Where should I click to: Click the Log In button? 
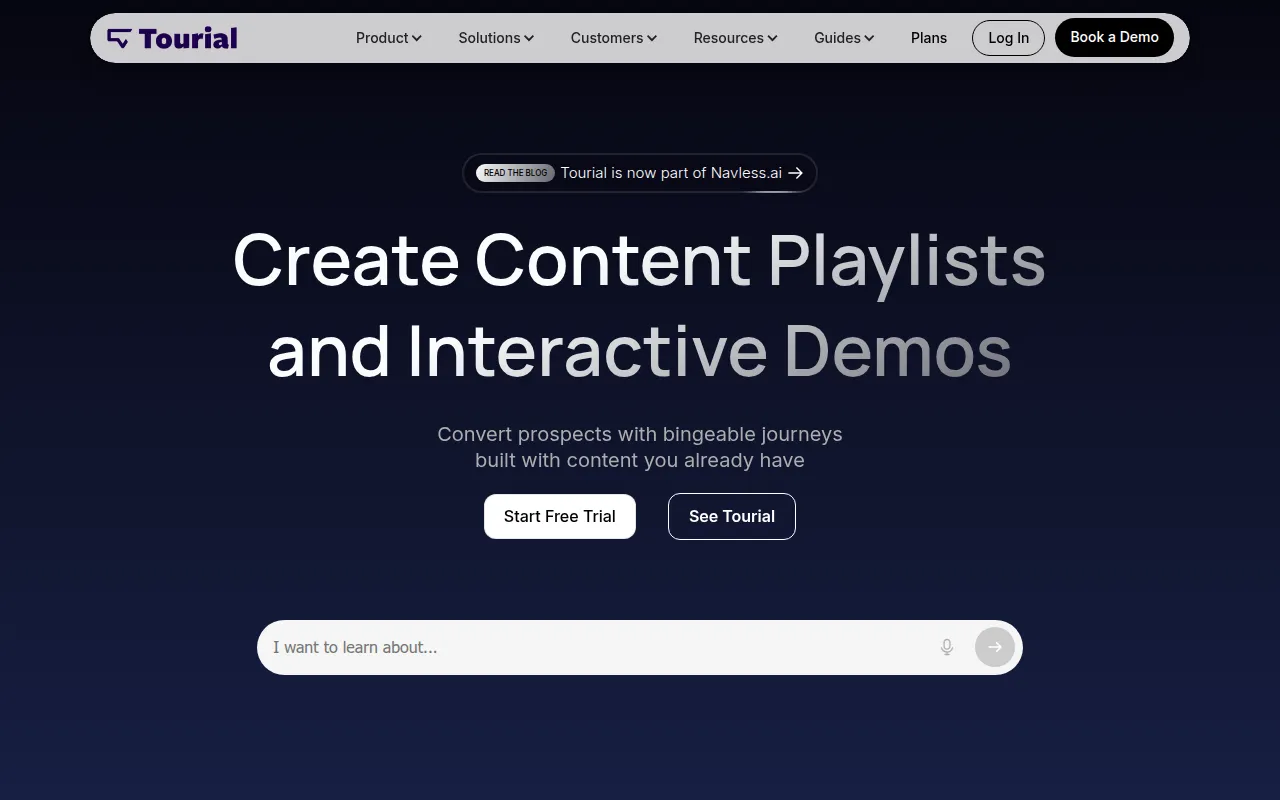pos(1008,38)
